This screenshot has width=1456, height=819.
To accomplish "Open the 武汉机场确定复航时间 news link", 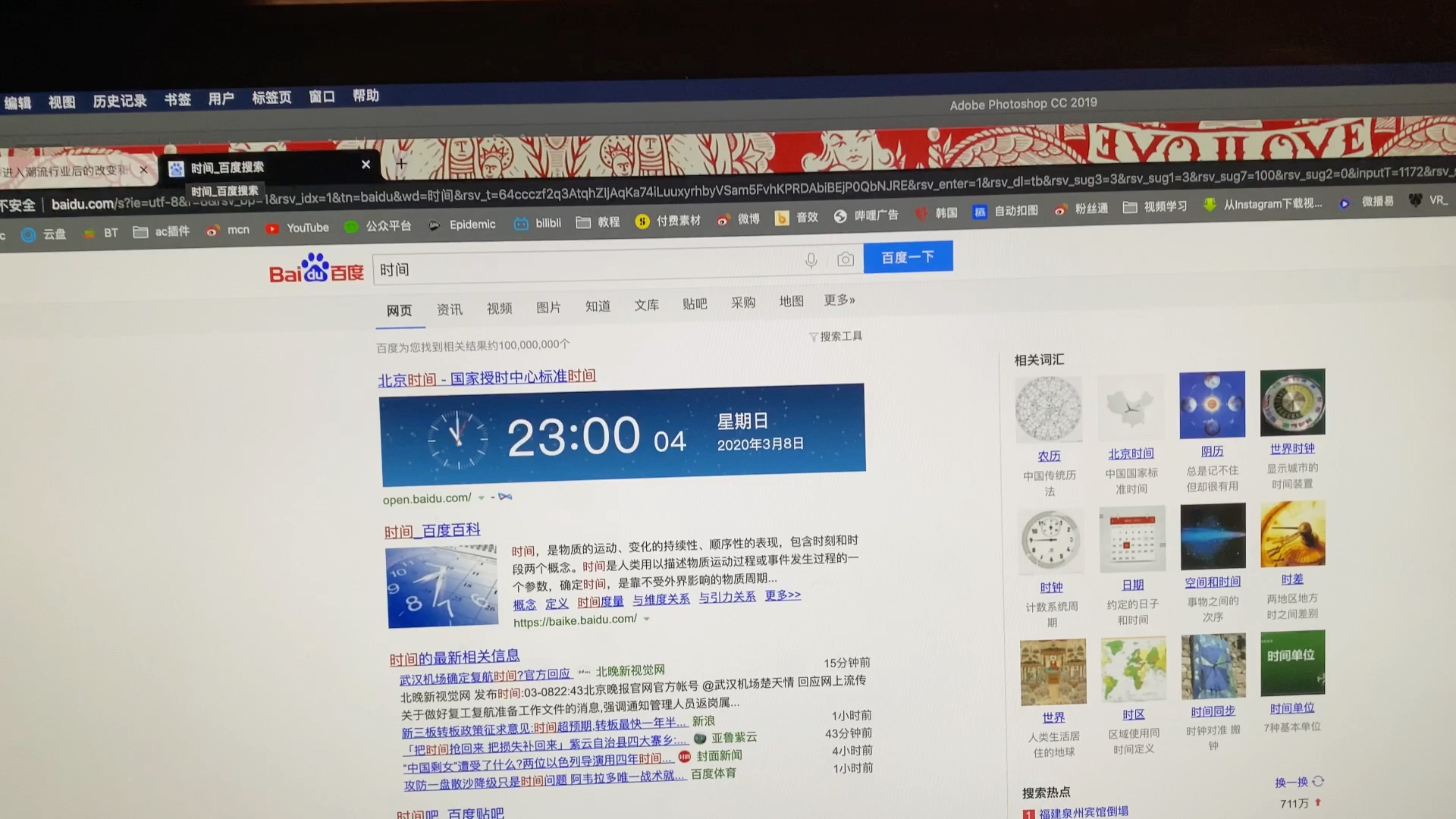I will click(485, 676).
